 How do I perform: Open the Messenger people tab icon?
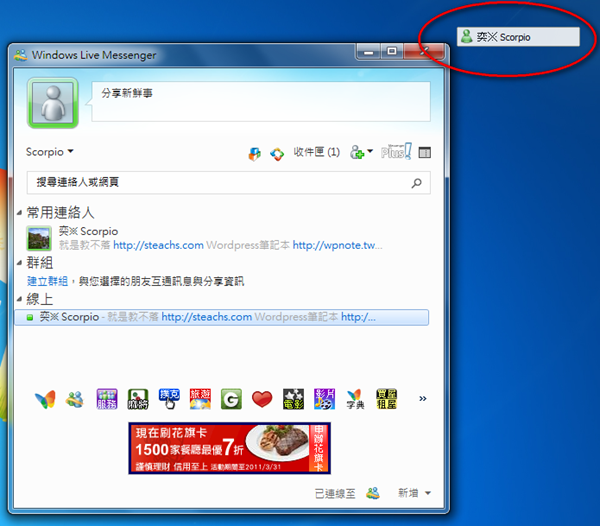75,399
